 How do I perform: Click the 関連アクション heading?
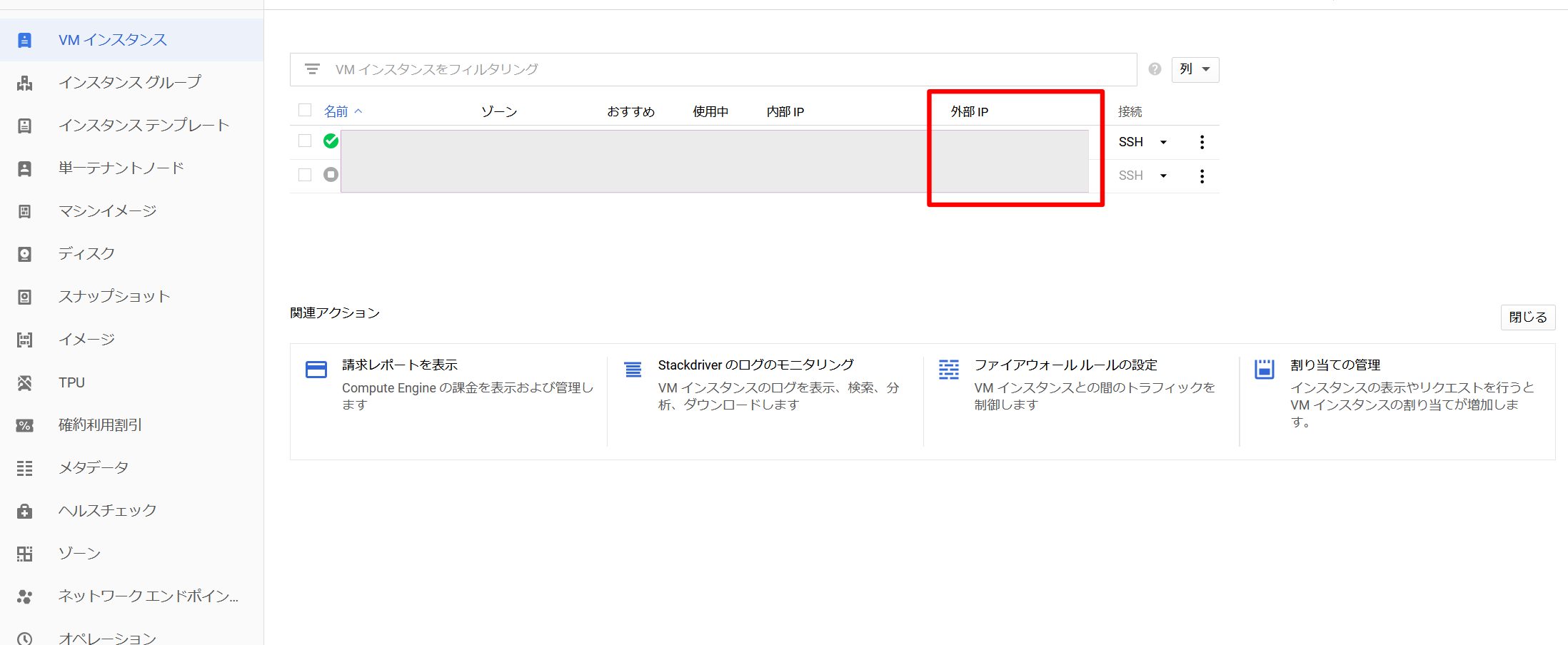click(x=335, y=313)
